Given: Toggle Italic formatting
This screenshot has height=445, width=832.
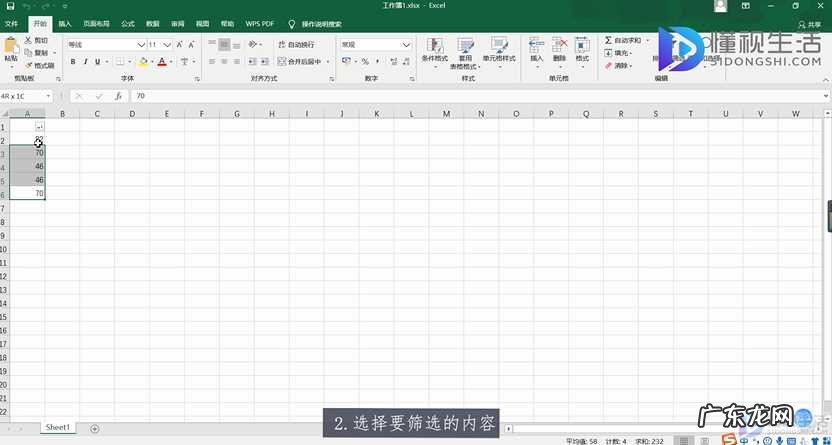Looking at the screenshot, I should coord(85,62).
